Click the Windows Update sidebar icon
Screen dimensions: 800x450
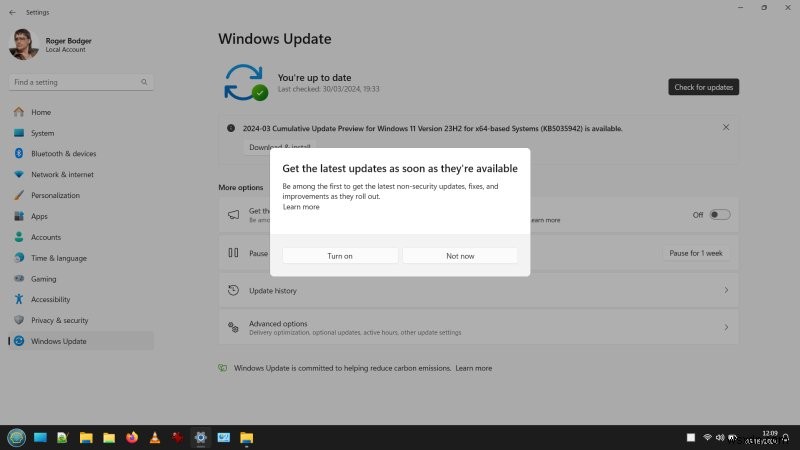point(19,341)
